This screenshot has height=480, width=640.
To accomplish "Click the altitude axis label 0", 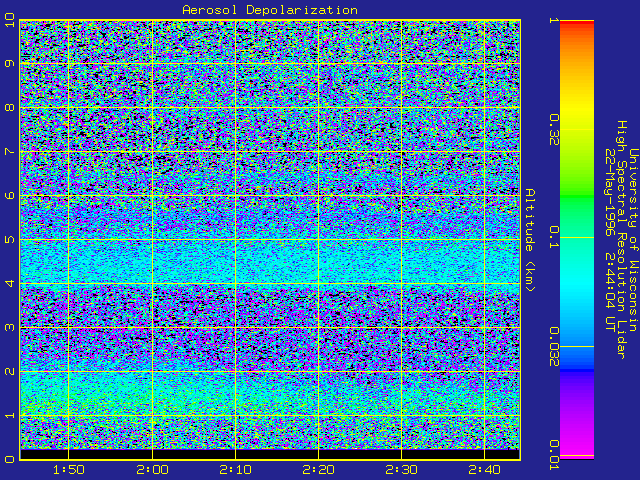I will point(9,459).
